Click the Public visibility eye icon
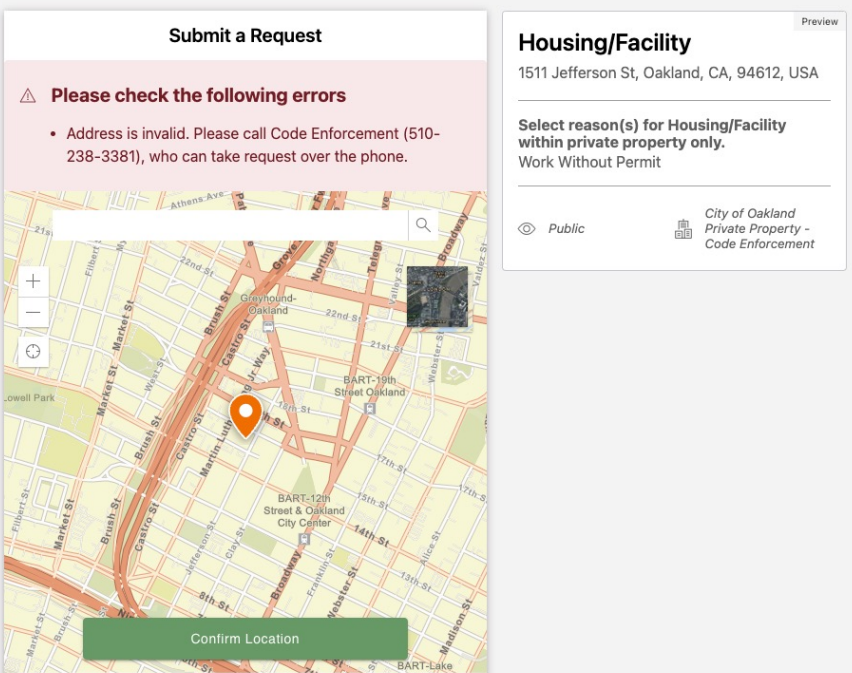This screenshot has width=852, height=673. tap(527, 229)
